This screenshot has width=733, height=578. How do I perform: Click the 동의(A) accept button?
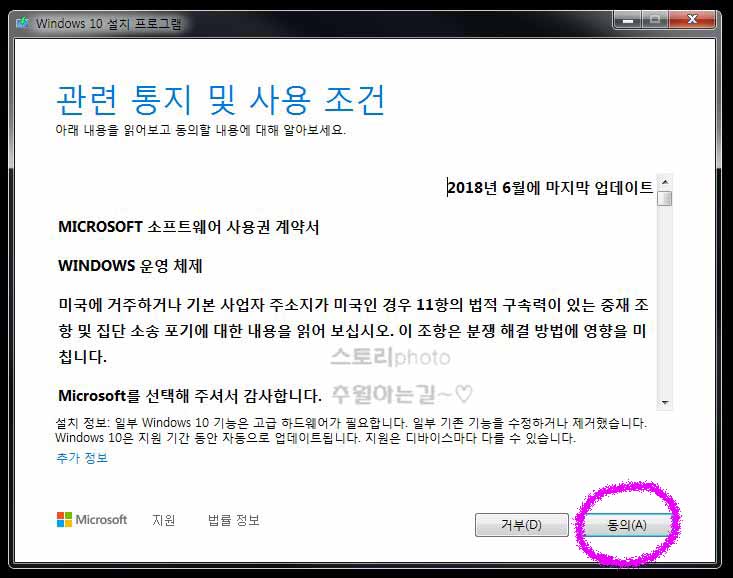(626, 525)
